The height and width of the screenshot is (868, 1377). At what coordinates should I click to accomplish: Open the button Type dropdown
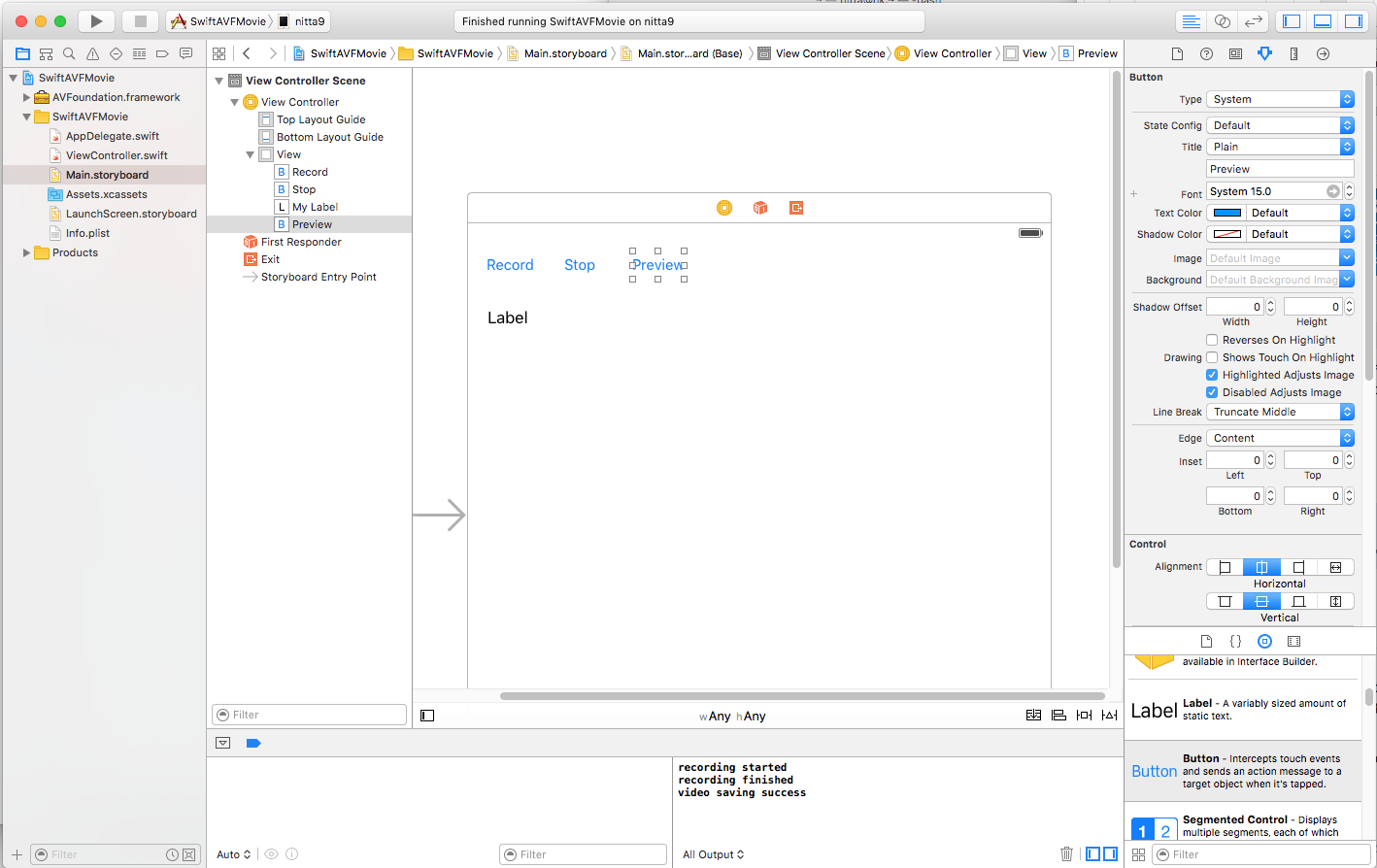tap(1279, 99)
